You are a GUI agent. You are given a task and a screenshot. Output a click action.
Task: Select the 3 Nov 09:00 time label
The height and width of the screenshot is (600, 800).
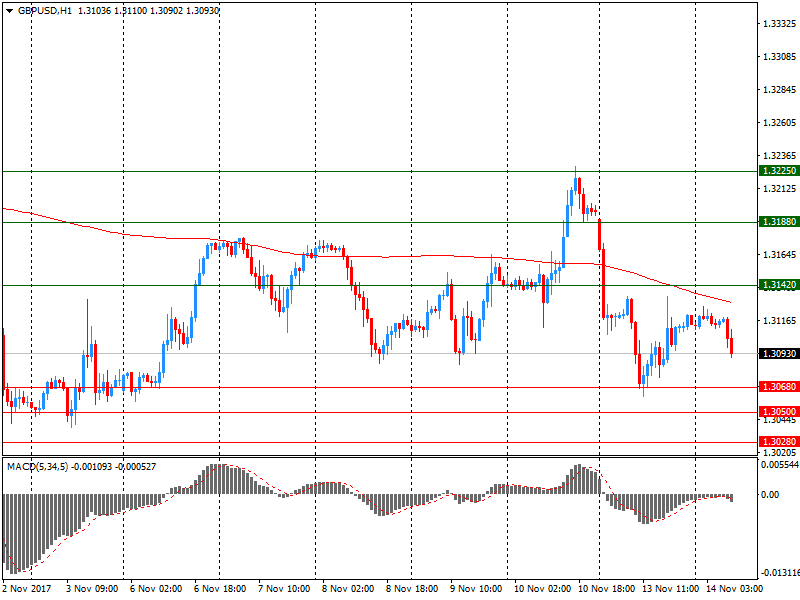coord(92,589)
